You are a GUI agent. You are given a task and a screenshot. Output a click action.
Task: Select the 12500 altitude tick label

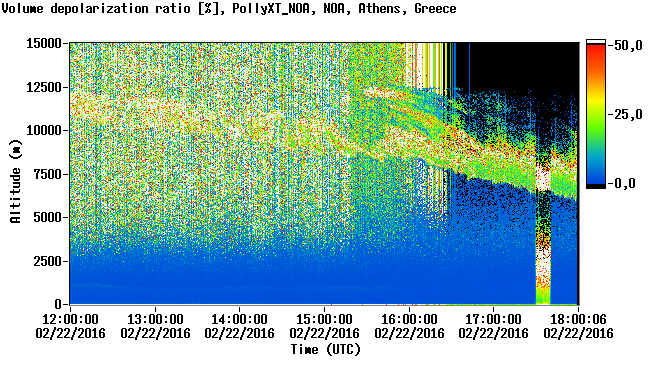point(44,87)
